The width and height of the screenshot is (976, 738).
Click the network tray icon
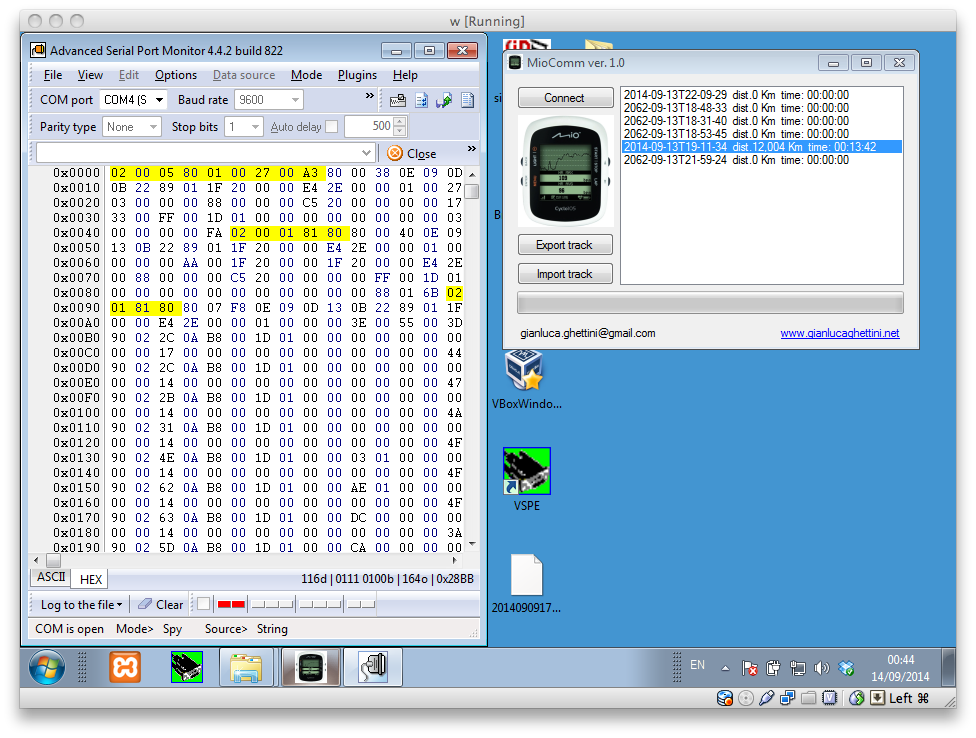point(797,668)
